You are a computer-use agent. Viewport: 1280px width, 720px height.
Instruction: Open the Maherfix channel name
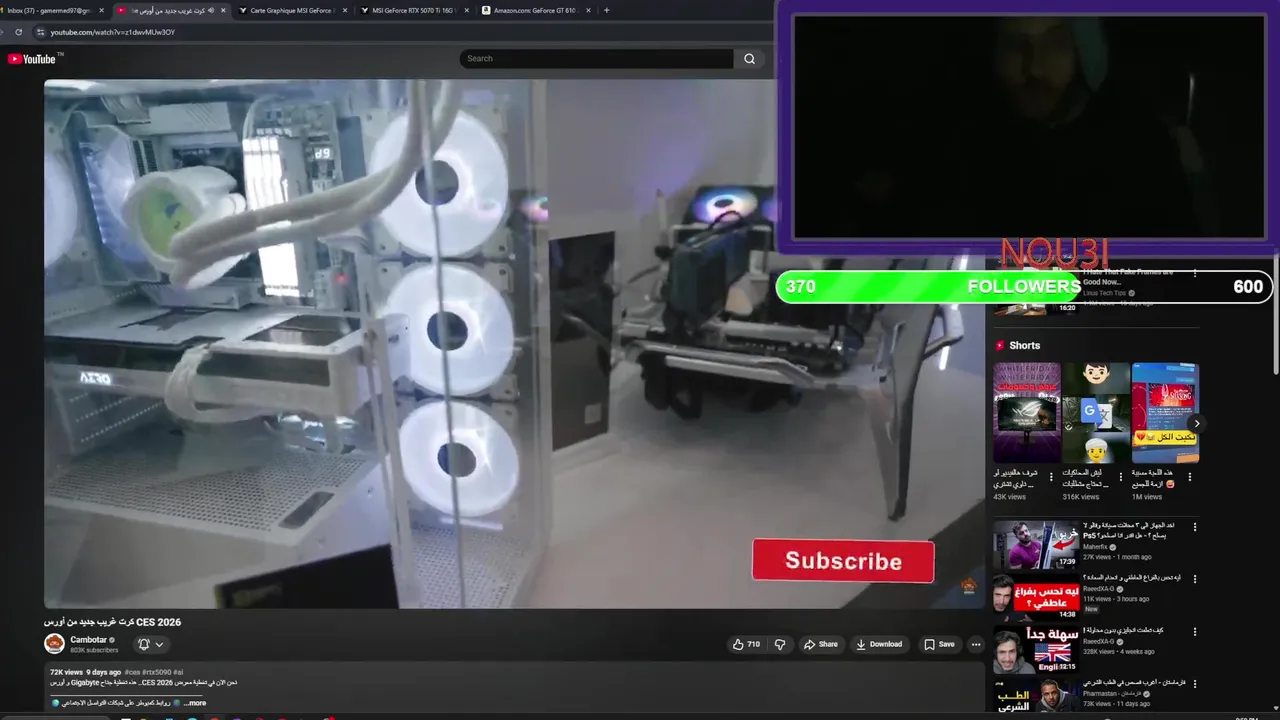(1095, 547)
